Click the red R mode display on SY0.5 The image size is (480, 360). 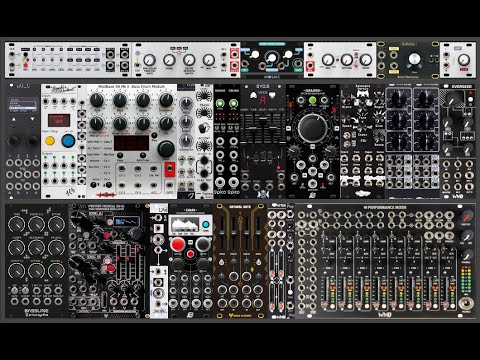(x=263, y=100)
